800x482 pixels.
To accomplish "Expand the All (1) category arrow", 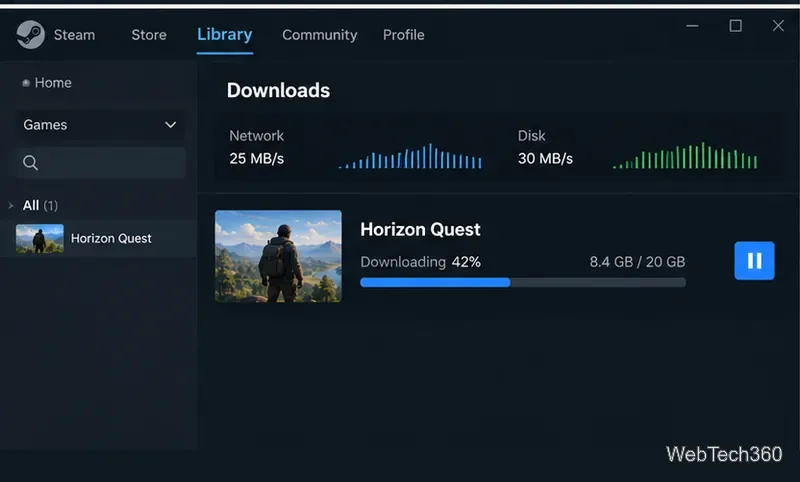I will 11,206.
